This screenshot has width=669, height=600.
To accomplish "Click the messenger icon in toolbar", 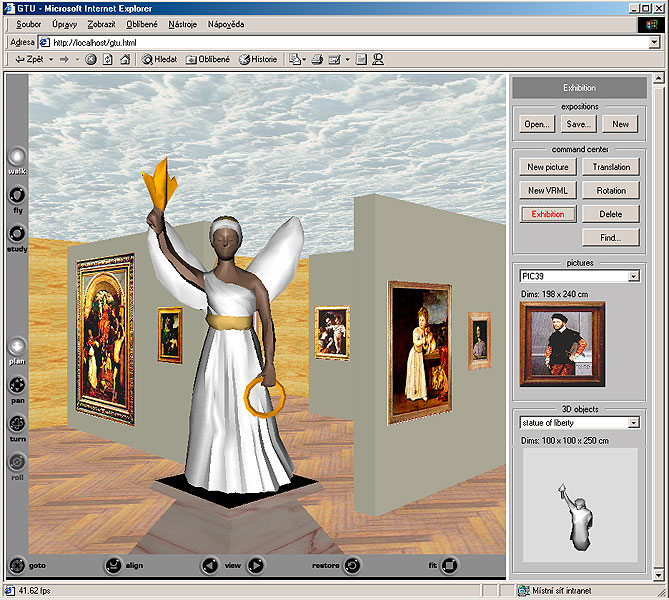I will point(378,59).
